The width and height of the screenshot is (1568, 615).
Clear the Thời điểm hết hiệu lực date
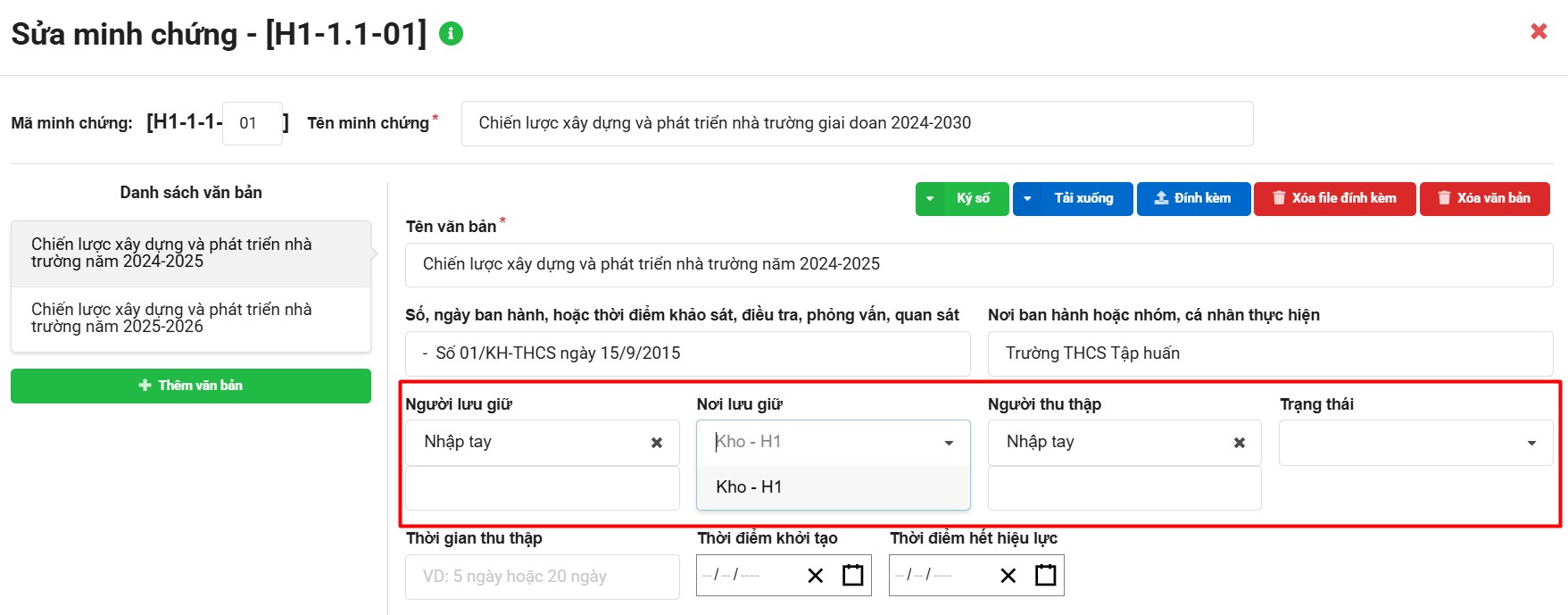pos(1008,576)
